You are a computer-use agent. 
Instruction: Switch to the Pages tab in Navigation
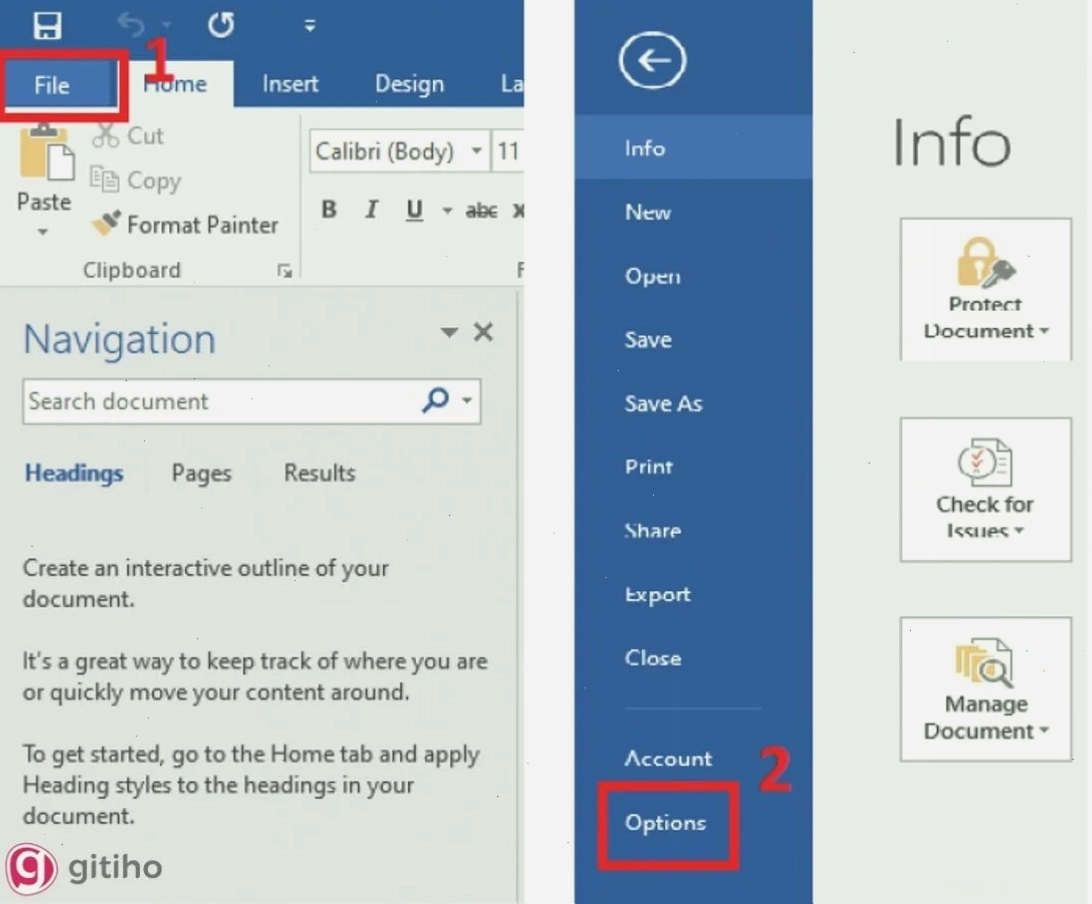click(x=201, y=473)
